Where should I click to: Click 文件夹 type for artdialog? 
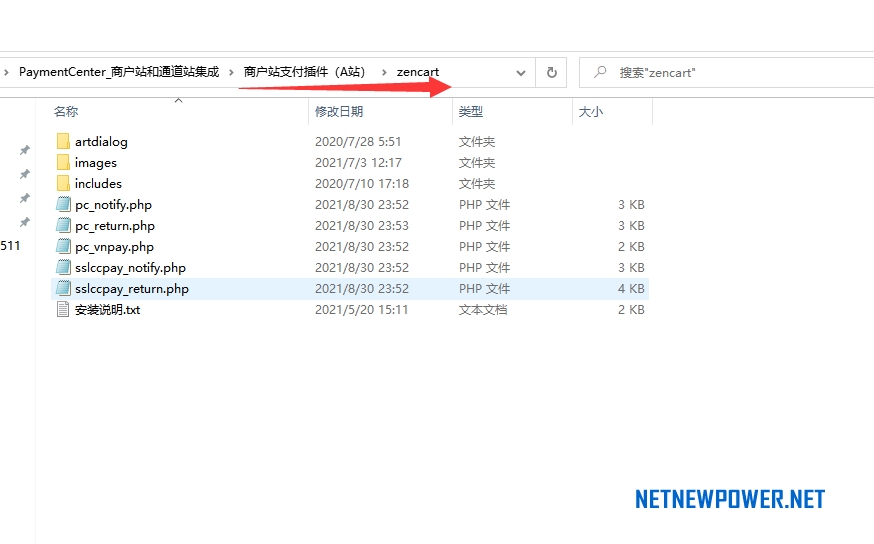[477, 142]
